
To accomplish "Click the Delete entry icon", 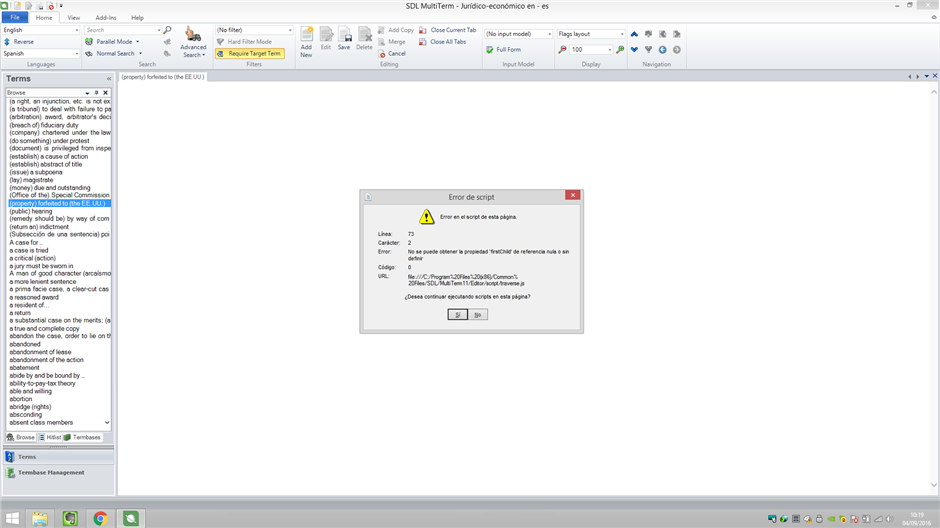I will click(x=364, y=38).
